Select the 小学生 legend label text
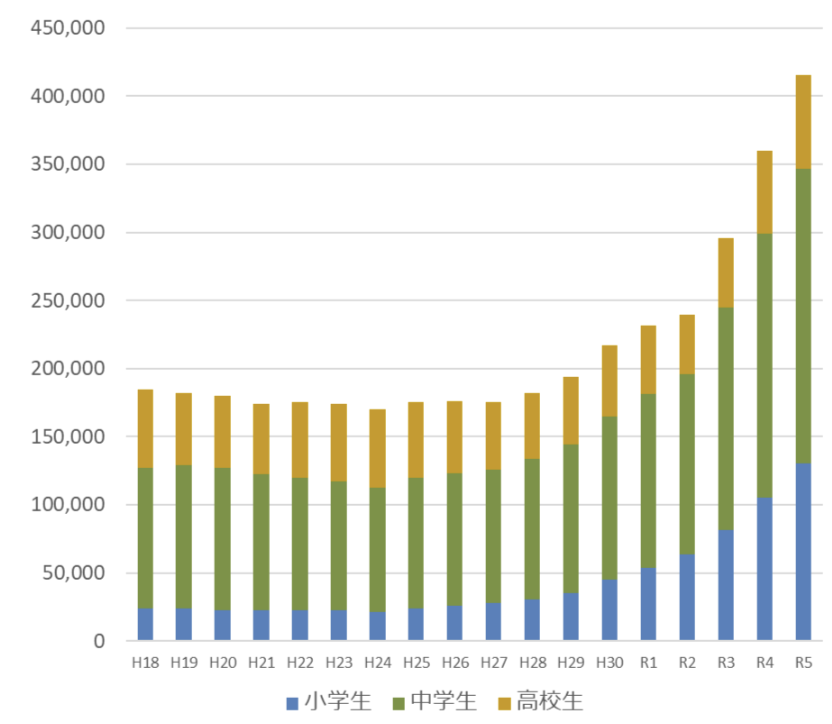832x724 pixels. (337, 702)
